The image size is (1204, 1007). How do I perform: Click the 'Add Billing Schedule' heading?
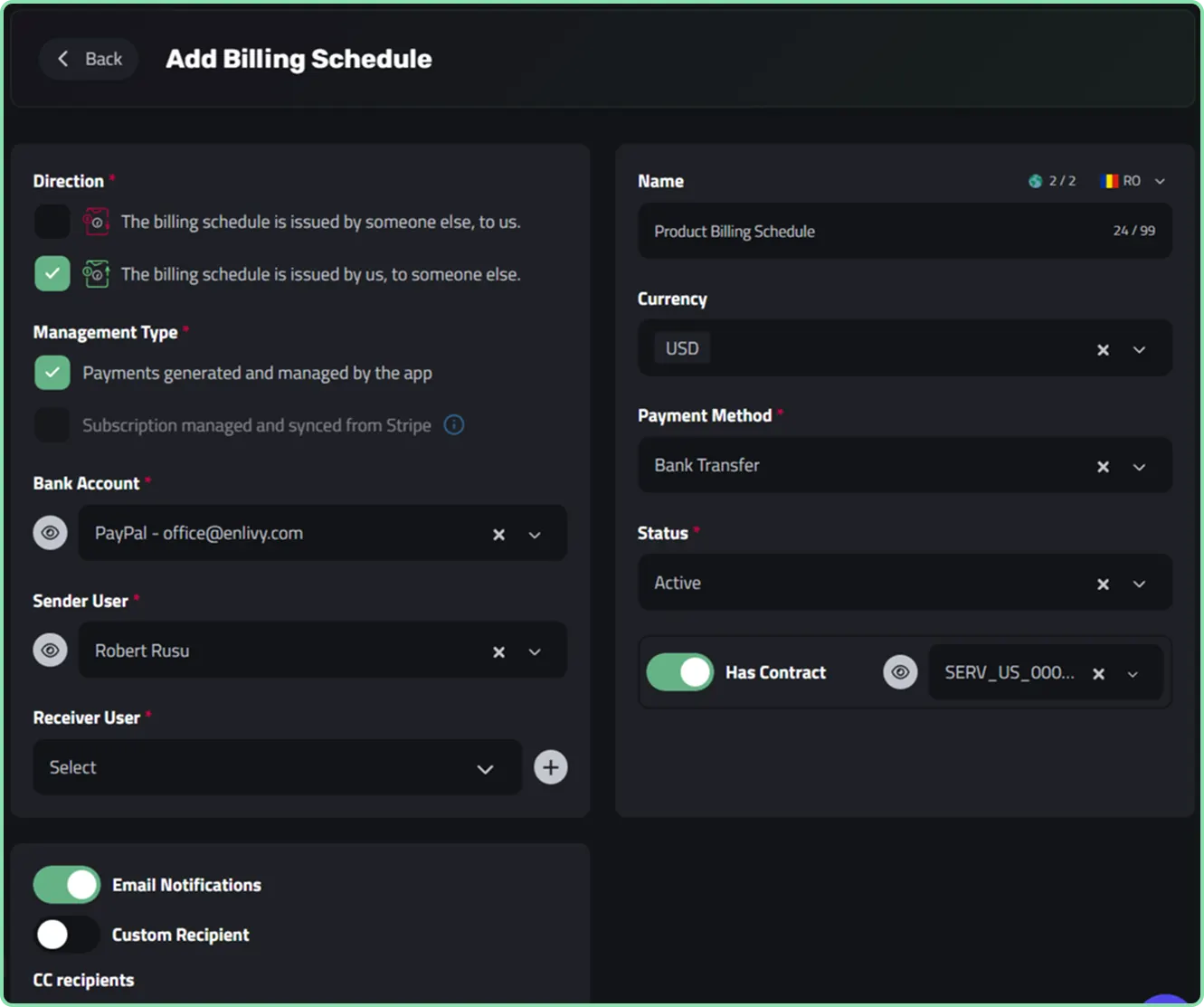coord(299,59)
